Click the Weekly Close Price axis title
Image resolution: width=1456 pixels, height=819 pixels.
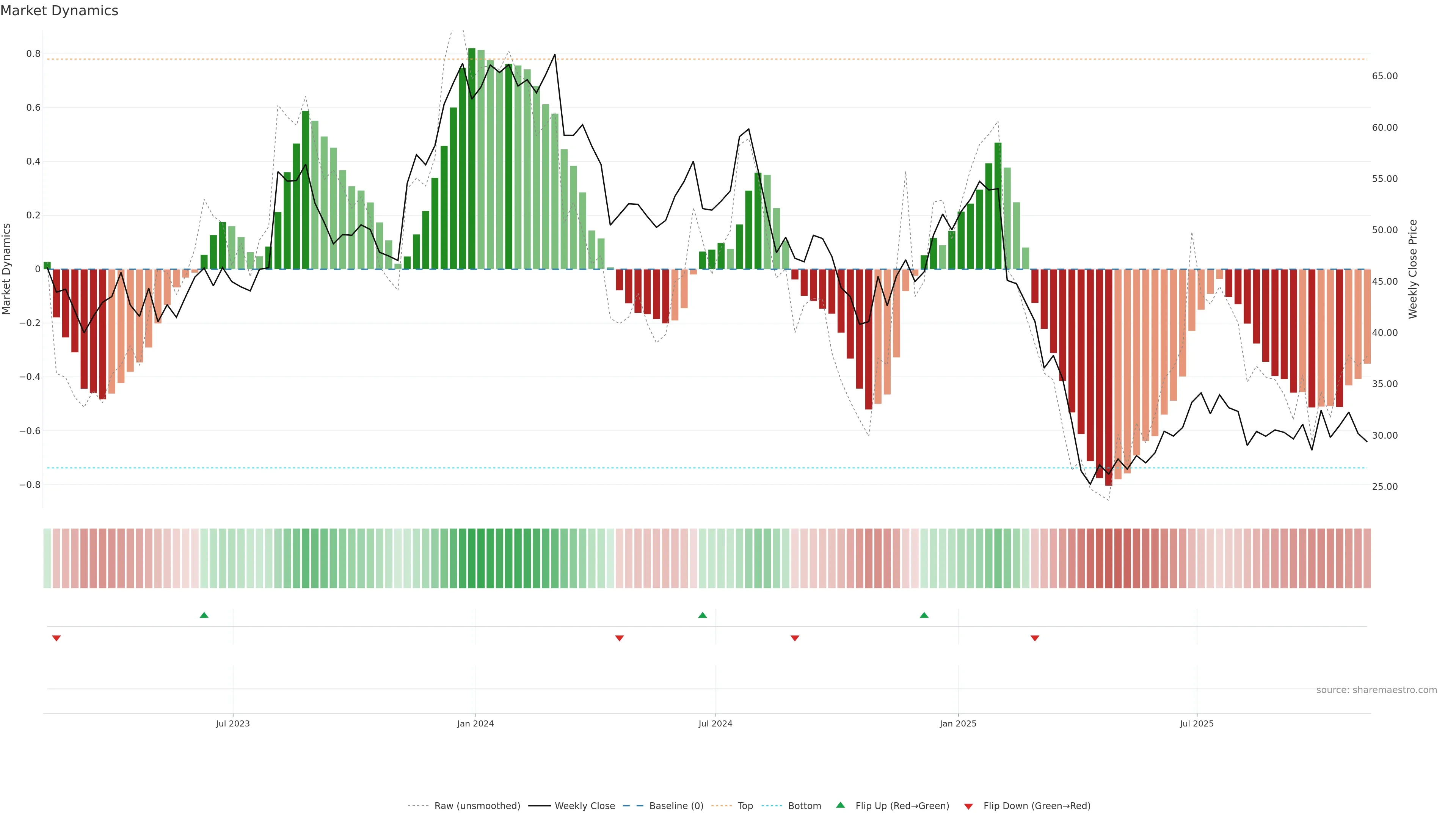tap(1413, 269)
